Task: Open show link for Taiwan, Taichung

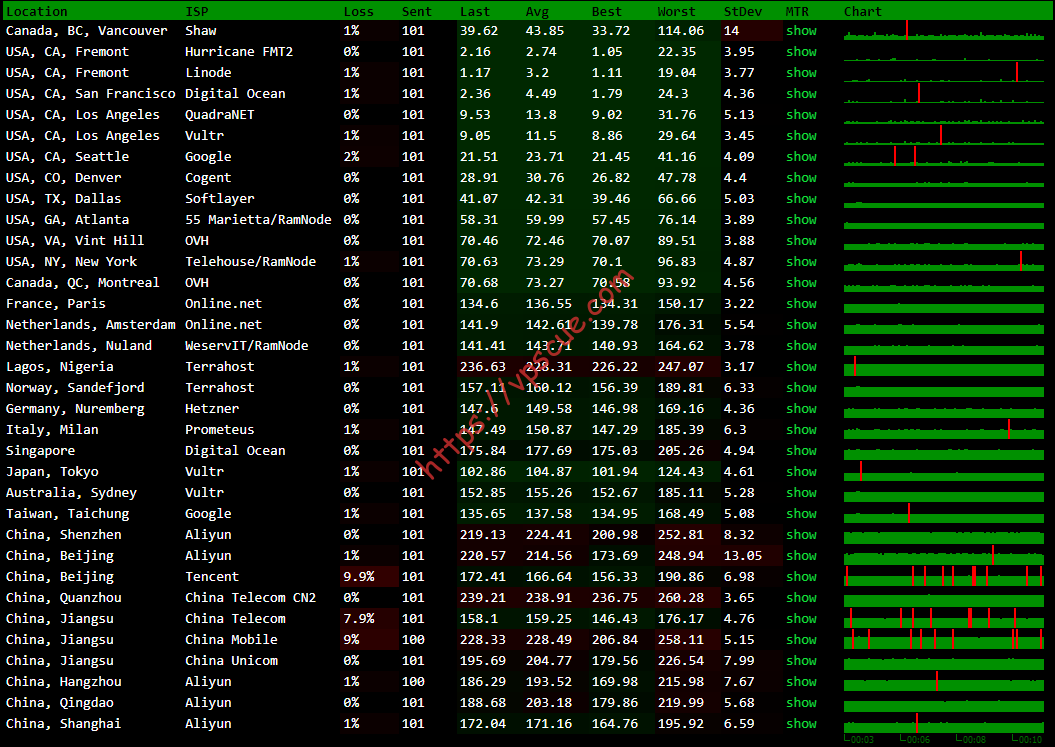Action: 801,513
